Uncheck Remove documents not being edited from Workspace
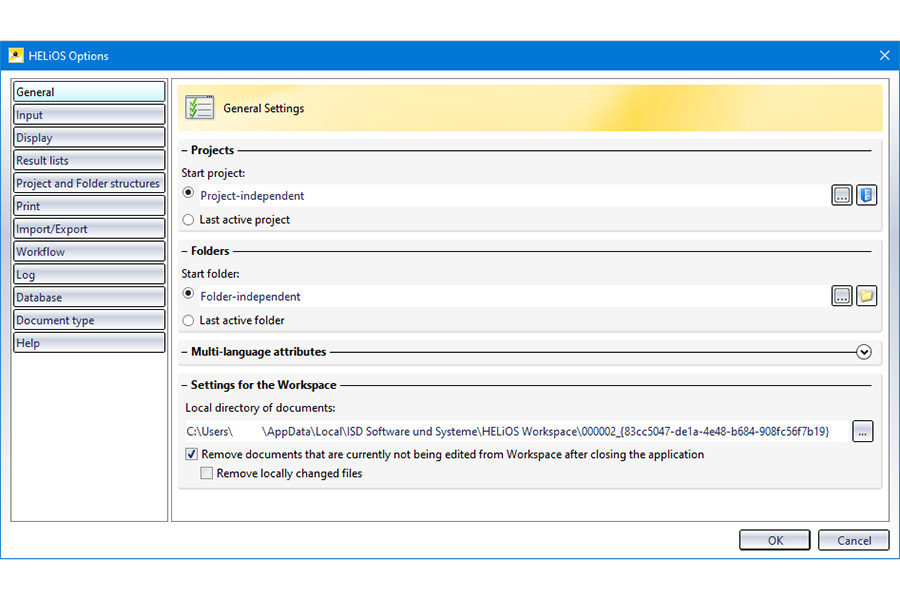The width and height of the screenshot is (900, 600). (x=192, y=454)
